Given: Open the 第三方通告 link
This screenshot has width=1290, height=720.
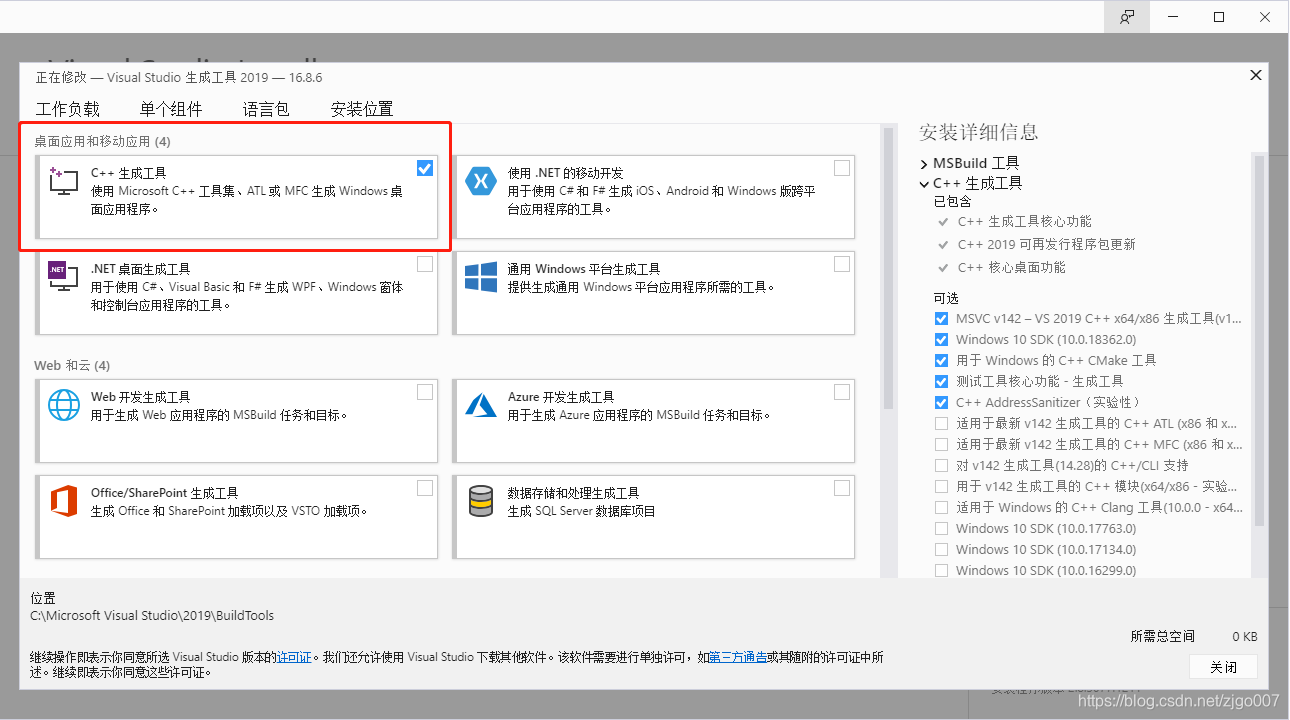Looking at the screenshot, I should pyautogui.click(x=738, y=657).
